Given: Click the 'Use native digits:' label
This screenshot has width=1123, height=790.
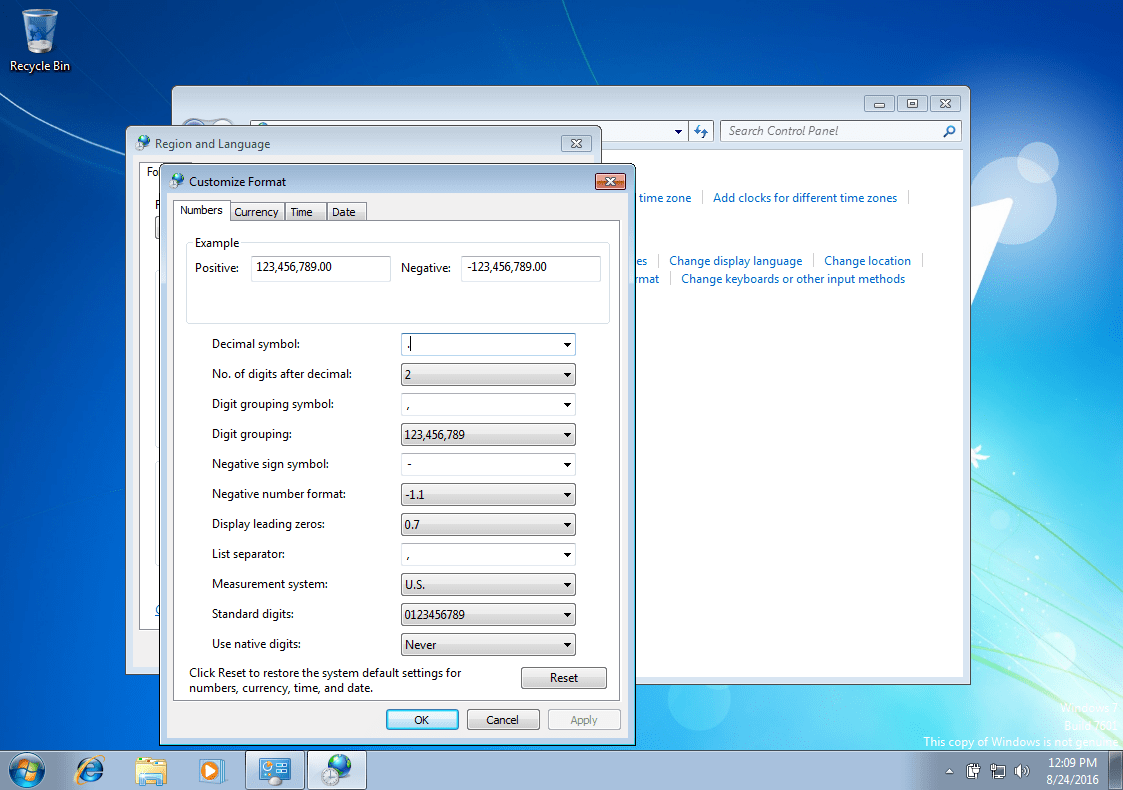Looking at the screenshot, I should pos(256,644).
